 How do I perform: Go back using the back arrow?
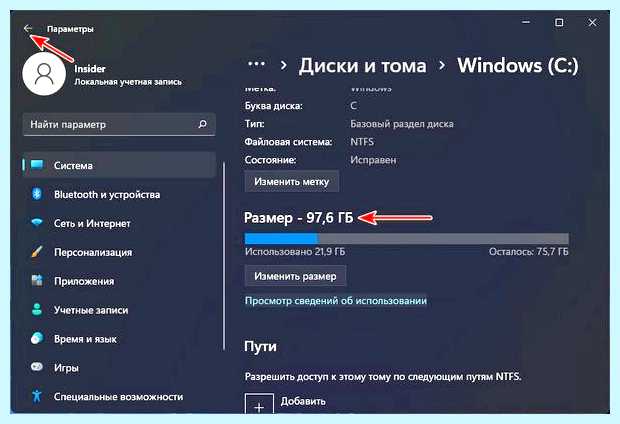[28, 28]
